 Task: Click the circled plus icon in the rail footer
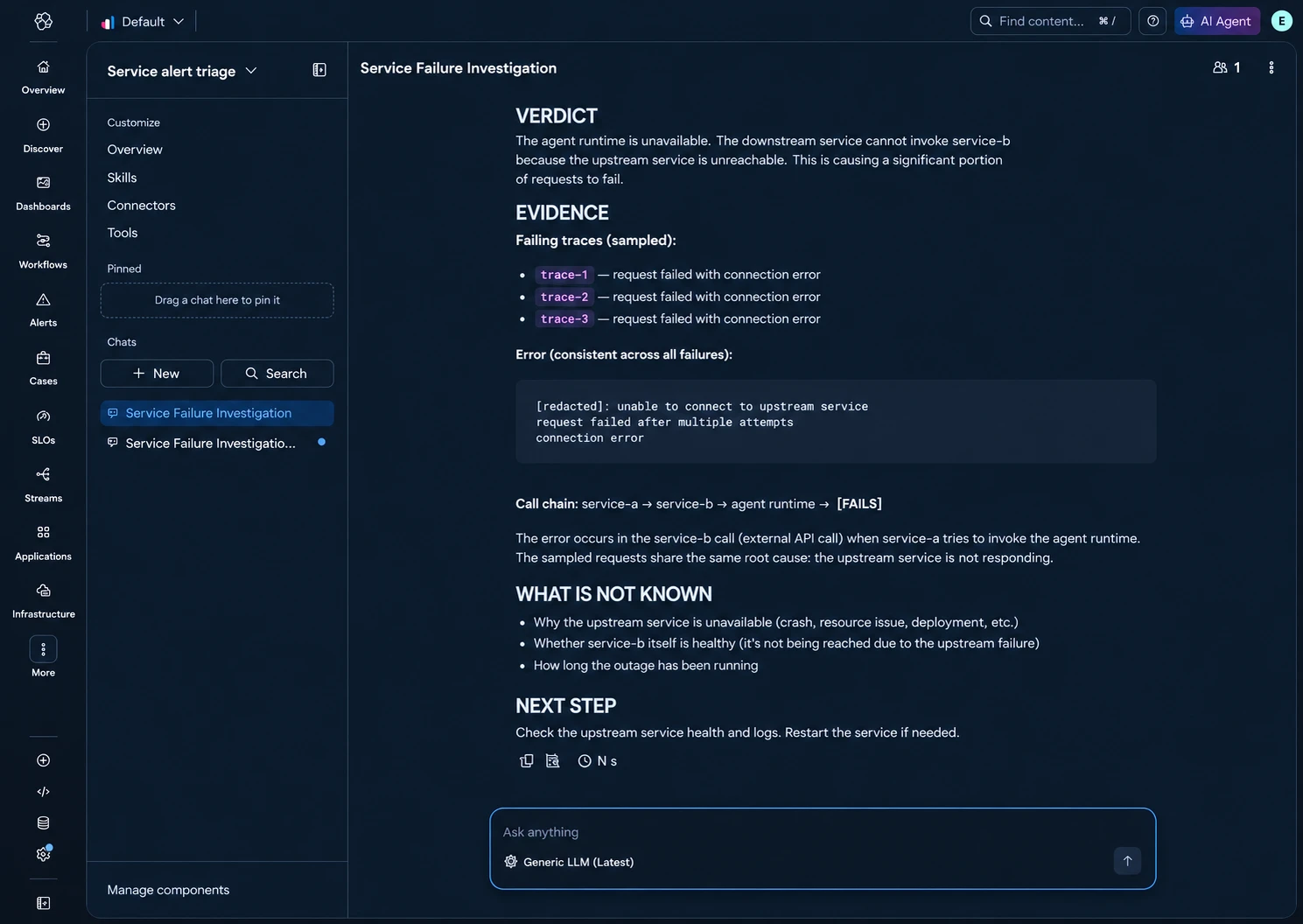click(x=43, y=760)
